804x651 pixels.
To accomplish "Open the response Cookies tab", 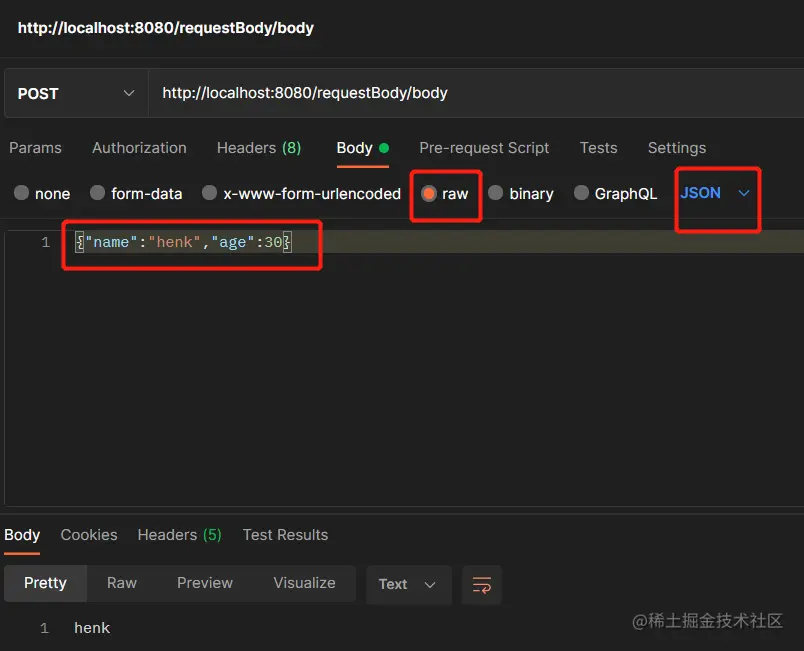I will coord(89,535).
